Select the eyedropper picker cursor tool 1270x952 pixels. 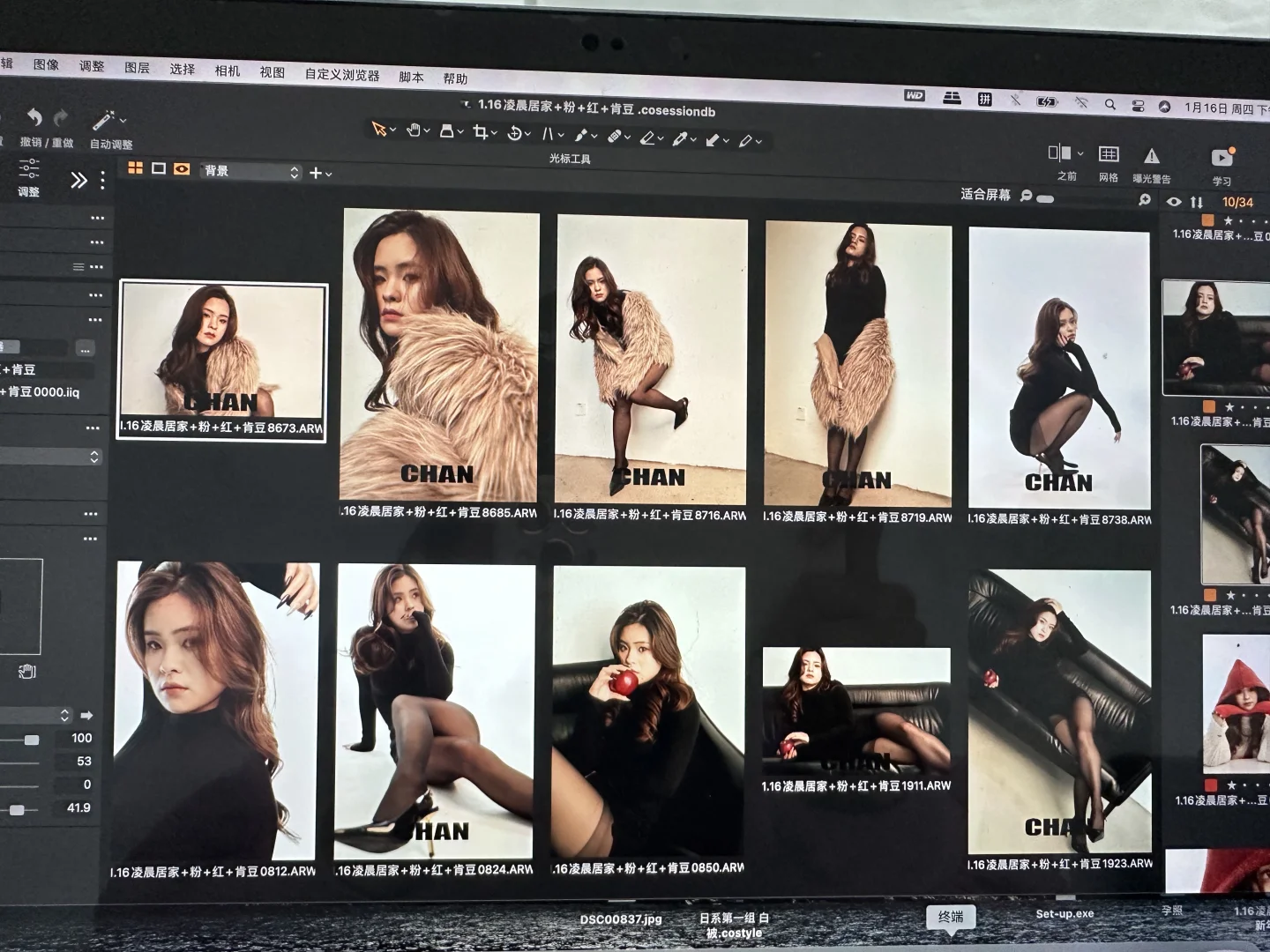[680, 138]
